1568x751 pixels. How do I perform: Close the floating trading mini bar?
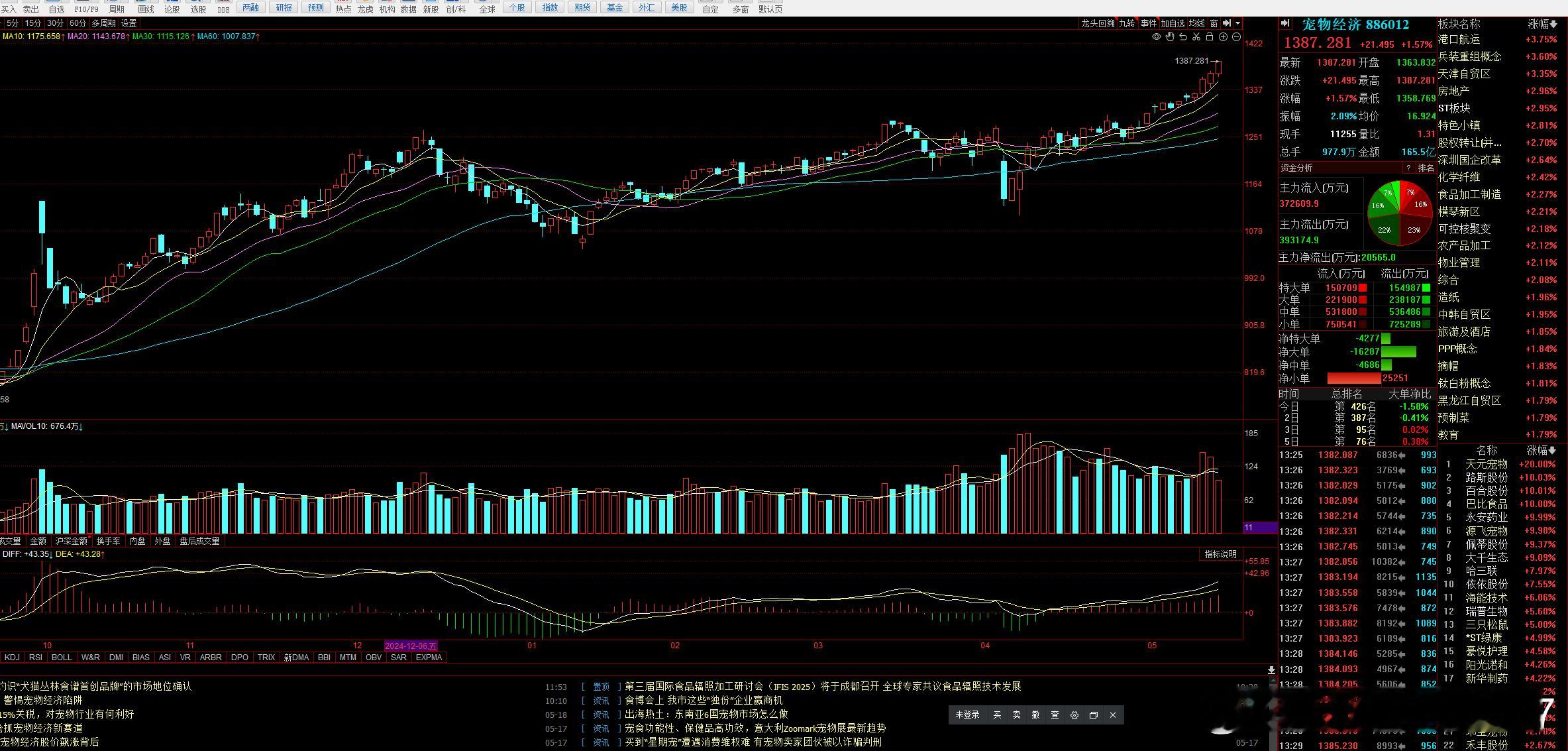click(x=1113, y=715)
